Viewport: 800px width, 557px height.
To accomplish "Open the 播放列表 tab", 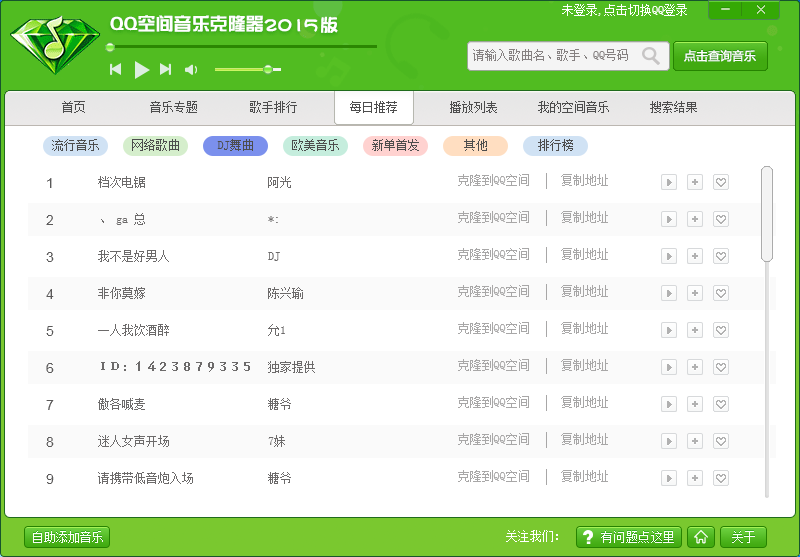I will [x=473, y=108].
